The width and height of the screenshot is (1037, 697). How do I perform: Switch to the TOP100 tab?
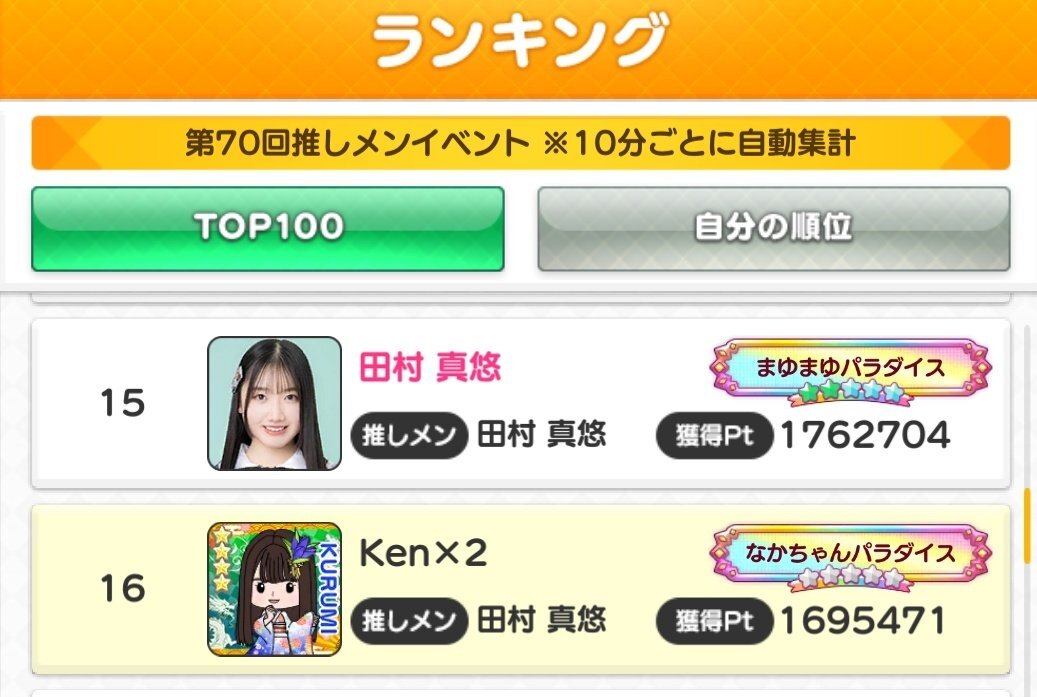tap(268, 229)
